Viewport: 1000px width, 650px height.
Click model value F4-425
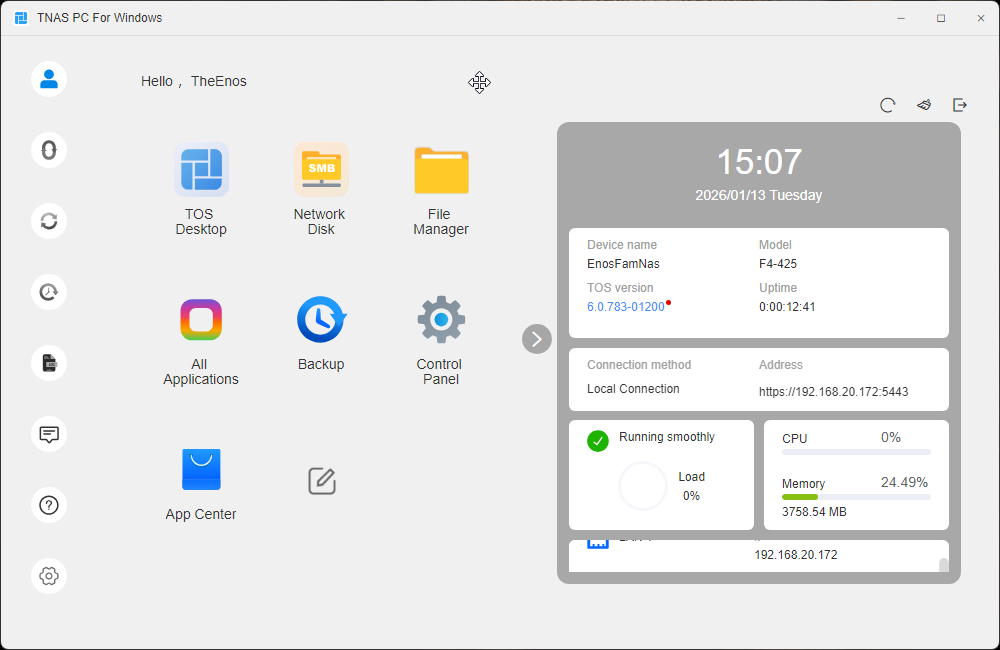[x=777, y=263]
